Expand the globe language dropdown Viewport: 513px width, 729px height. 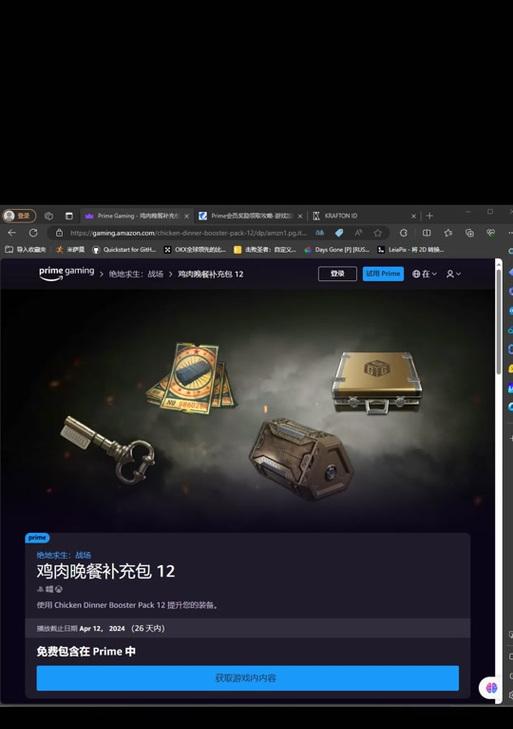pos(424,274)
